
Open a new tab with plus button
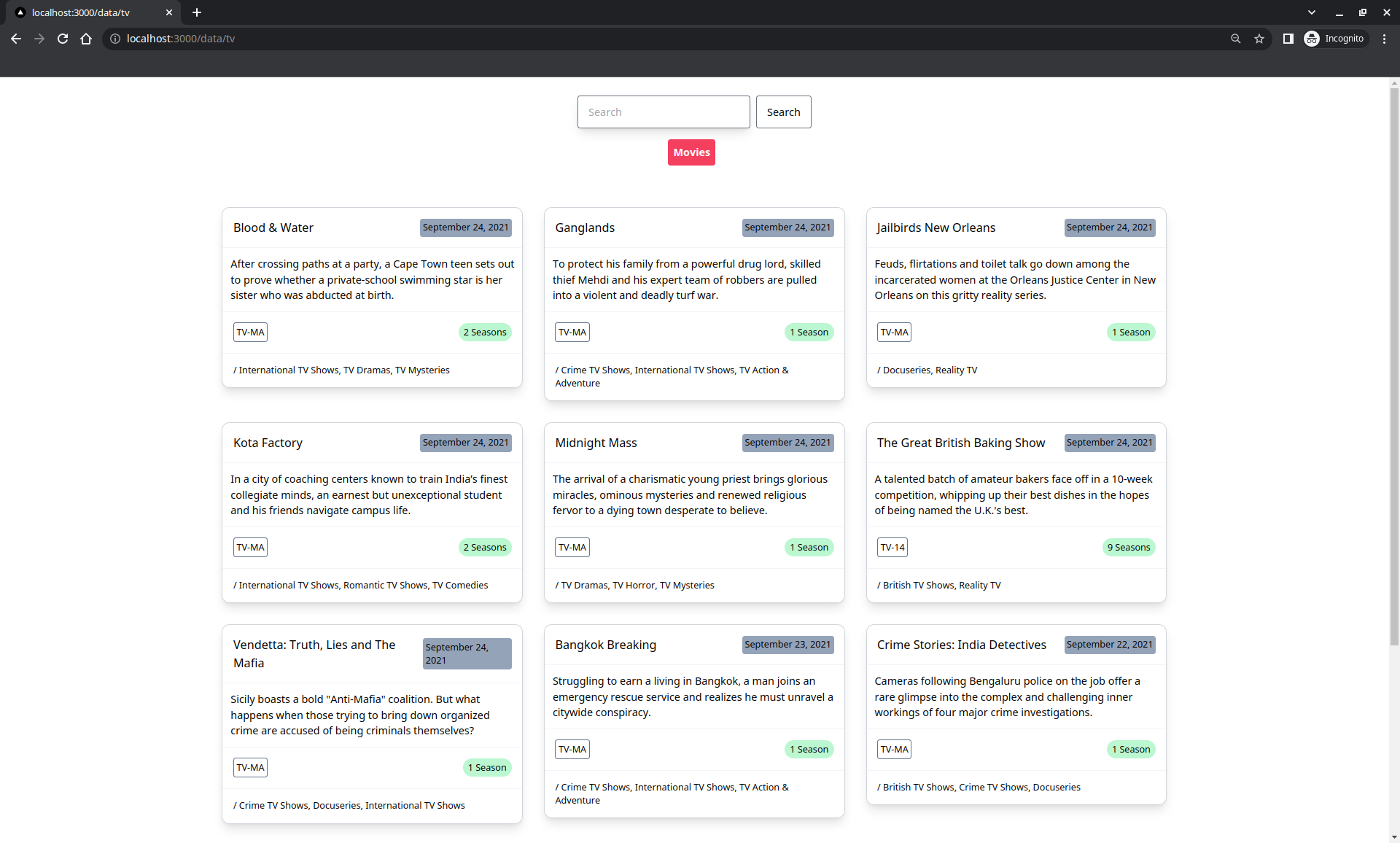tap(197, 12)
